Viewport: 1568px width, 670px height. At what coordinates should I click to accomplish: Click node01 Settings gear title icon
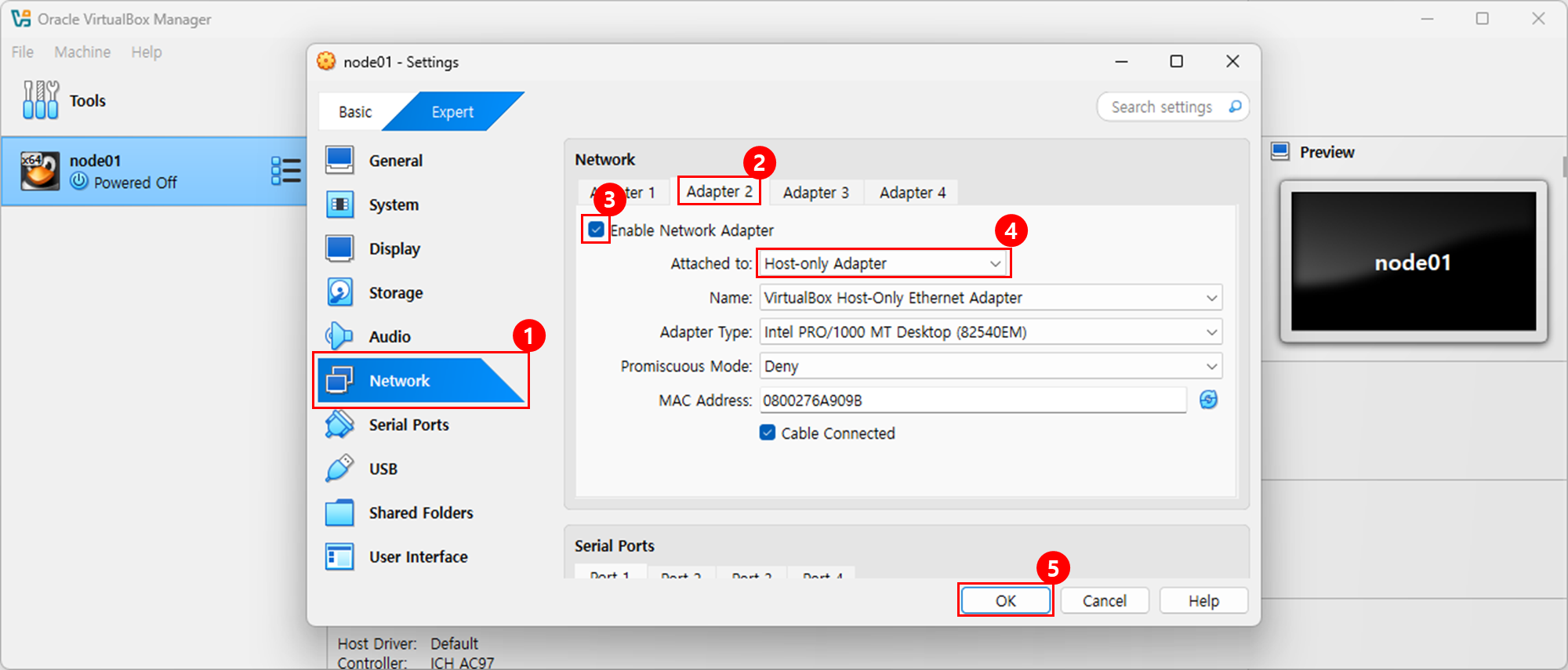click(x=326, y=61)
